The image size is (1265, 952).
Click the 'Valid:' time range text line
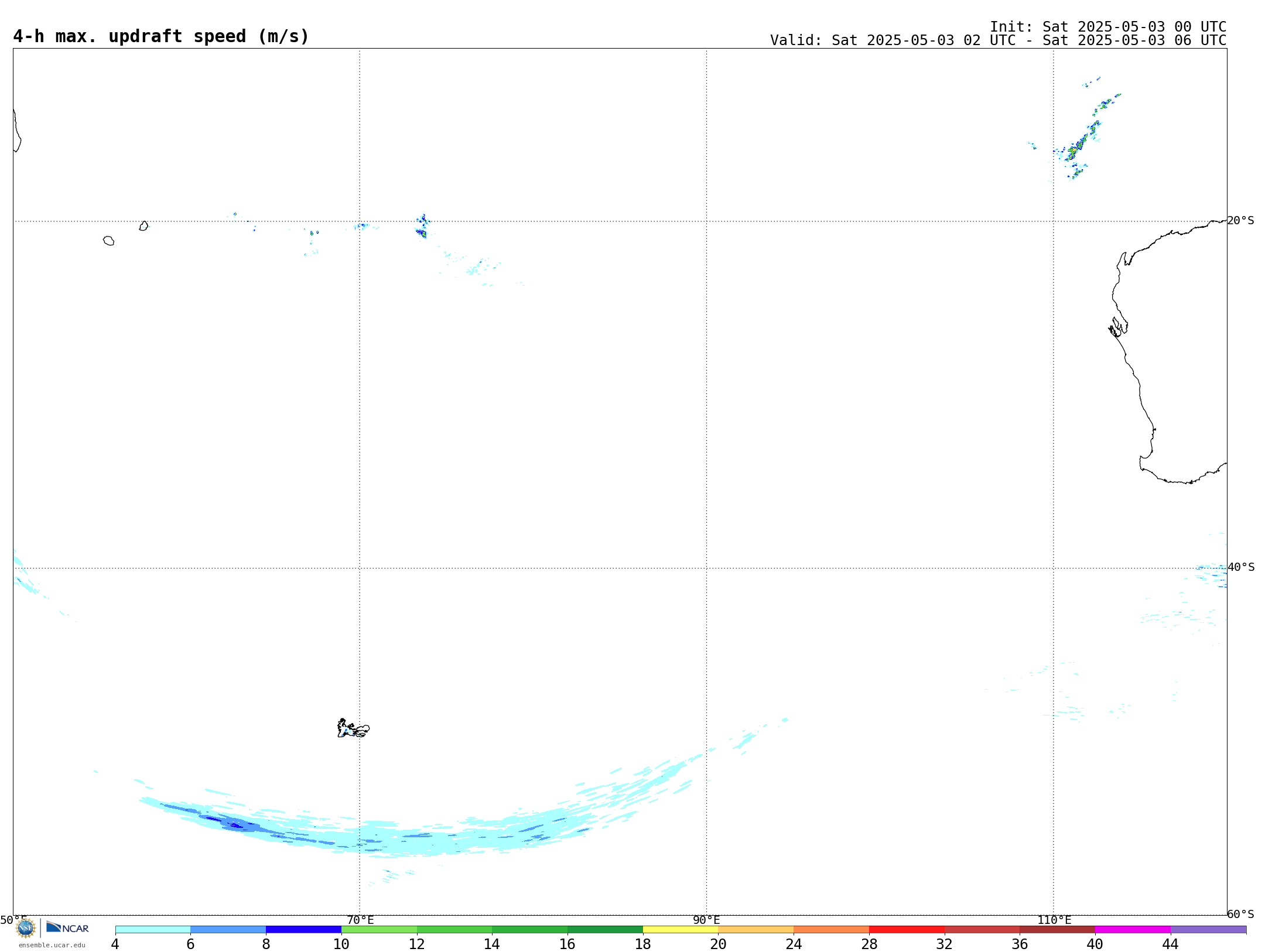(x=998, y=40)
